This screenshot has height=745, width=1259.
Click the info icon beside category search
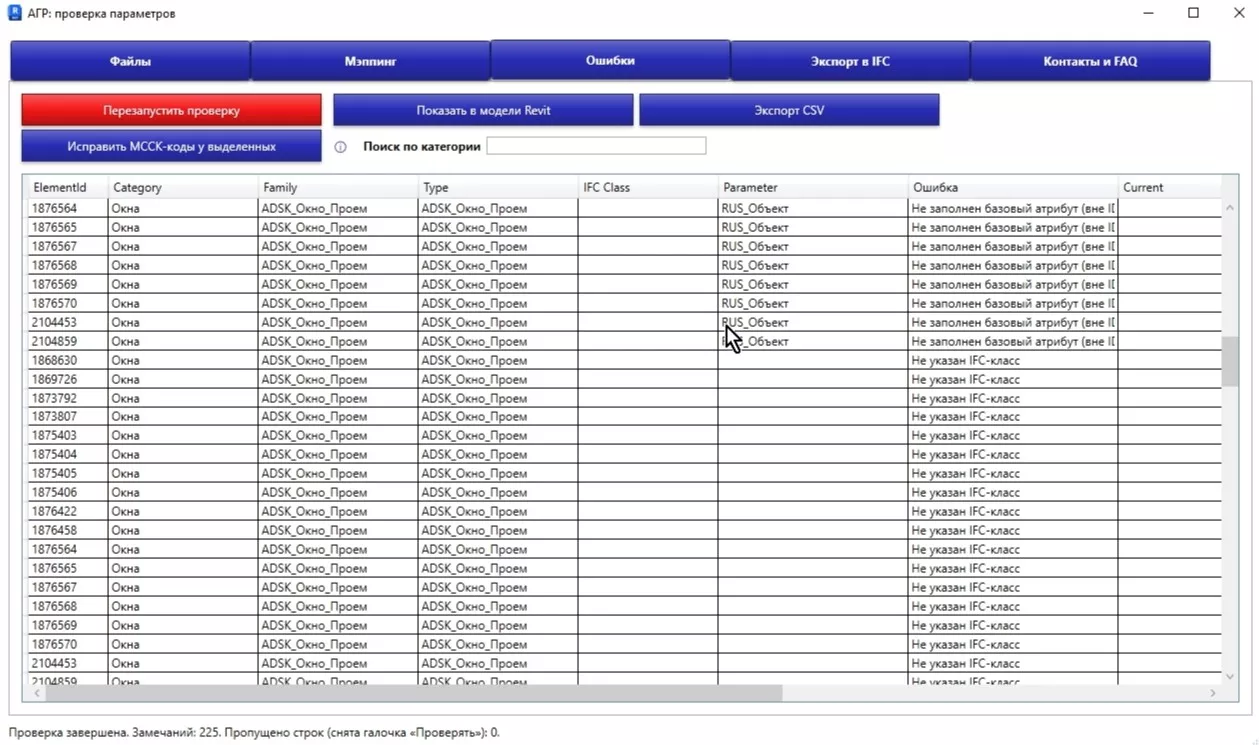pyautogui.click(x=340, y=147)
